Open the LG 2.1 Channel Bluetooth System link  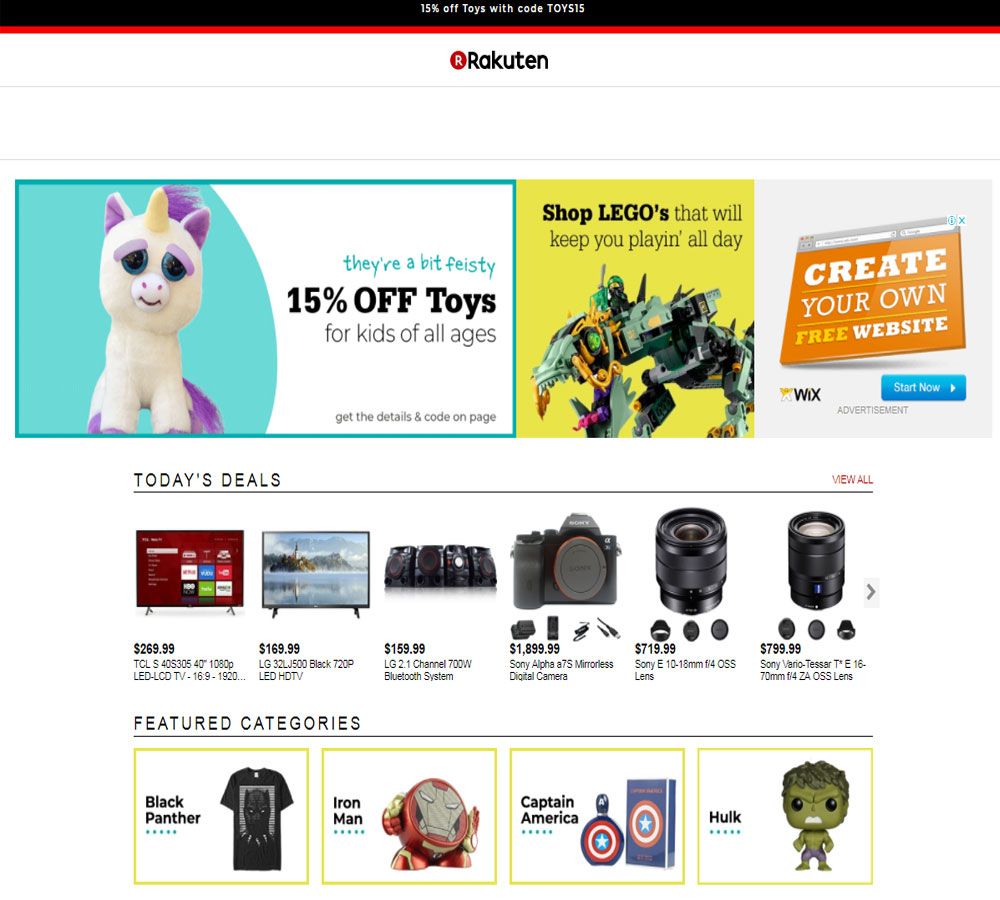[427, 670]
